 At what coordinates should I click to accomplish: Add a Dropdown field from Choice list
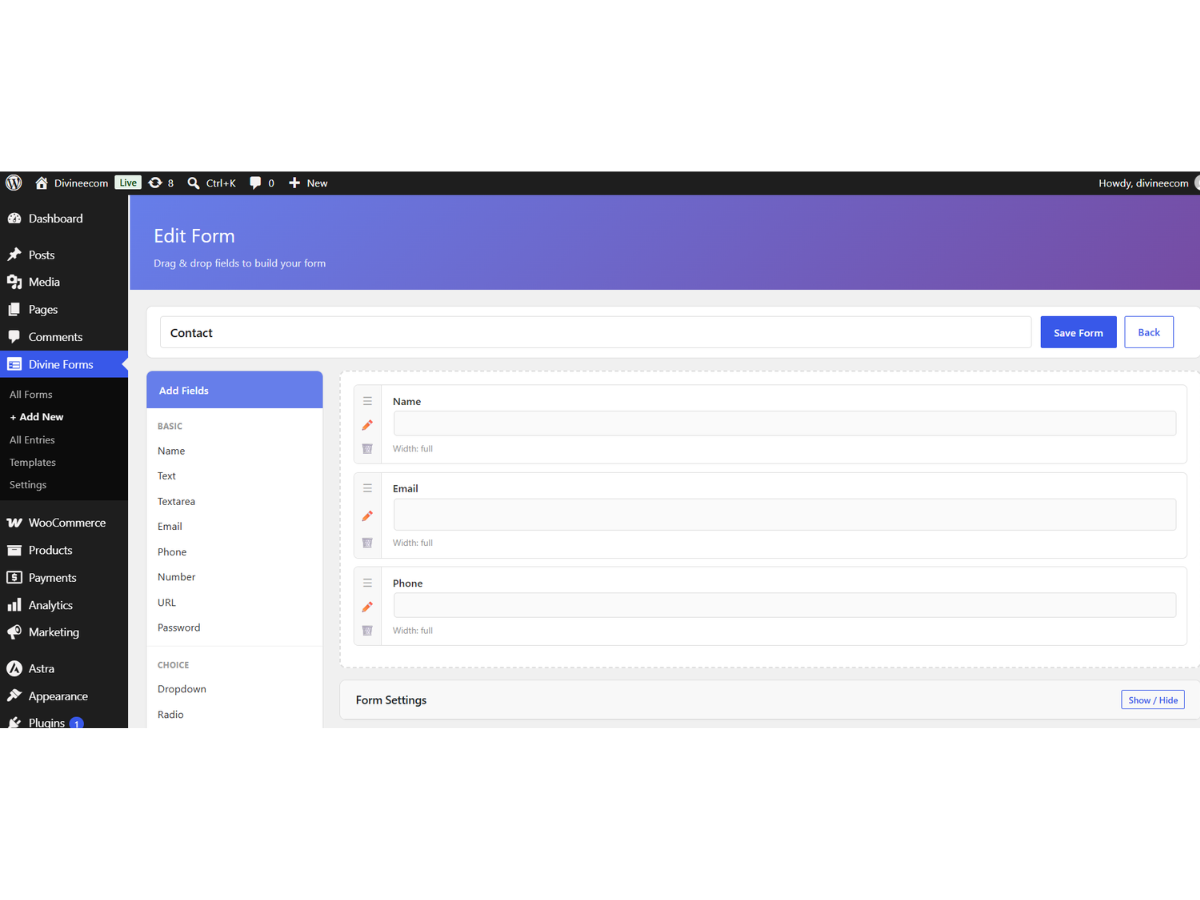point(182,689)
